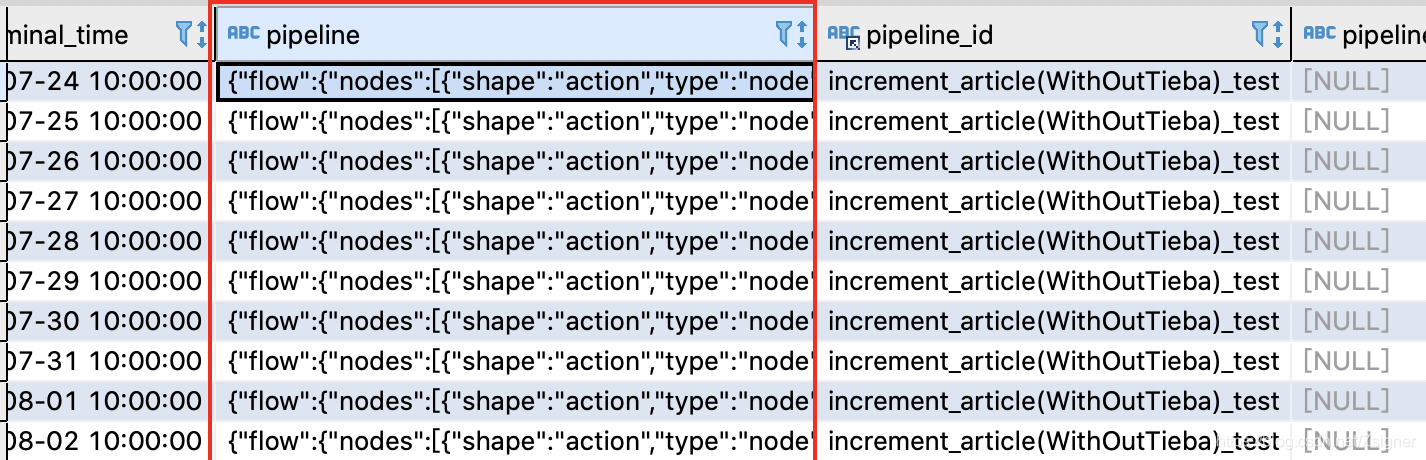Select pipeline JSON cell in 07-27 row
Image resolution: width=1426 pixels, height=460 pixels.
tap(515, 201)
